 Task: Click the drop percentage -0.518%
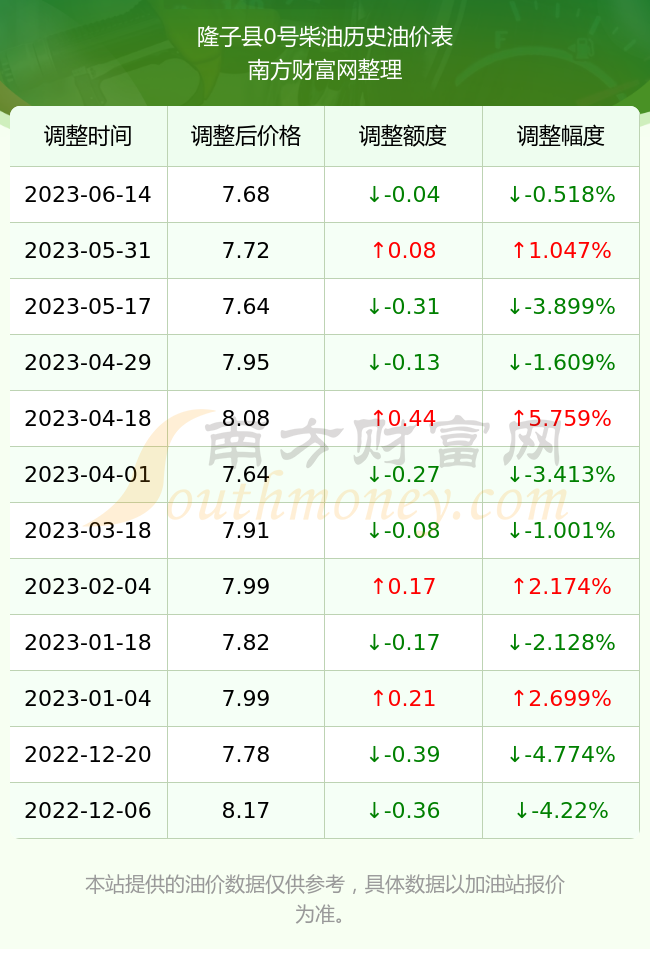[x=561, y=194]
